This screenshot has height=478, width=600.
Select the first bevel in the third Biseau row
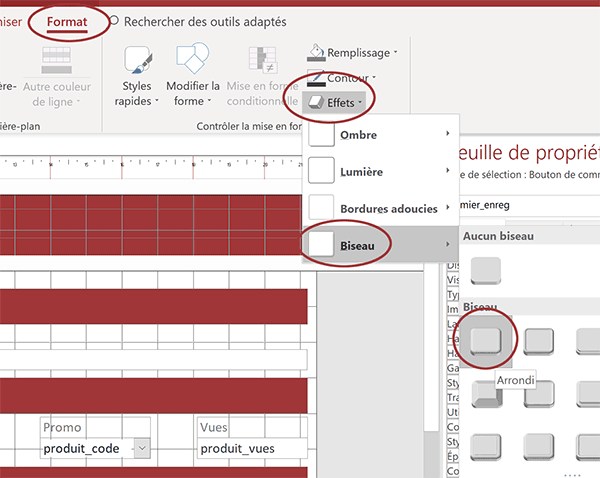[486, 447]
